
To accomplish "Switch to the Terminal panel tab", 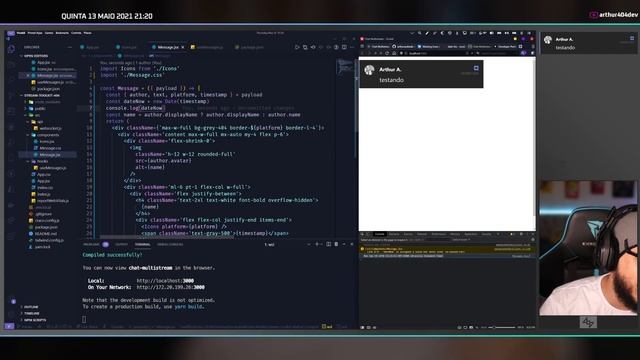I will click(x=142, y=244).
